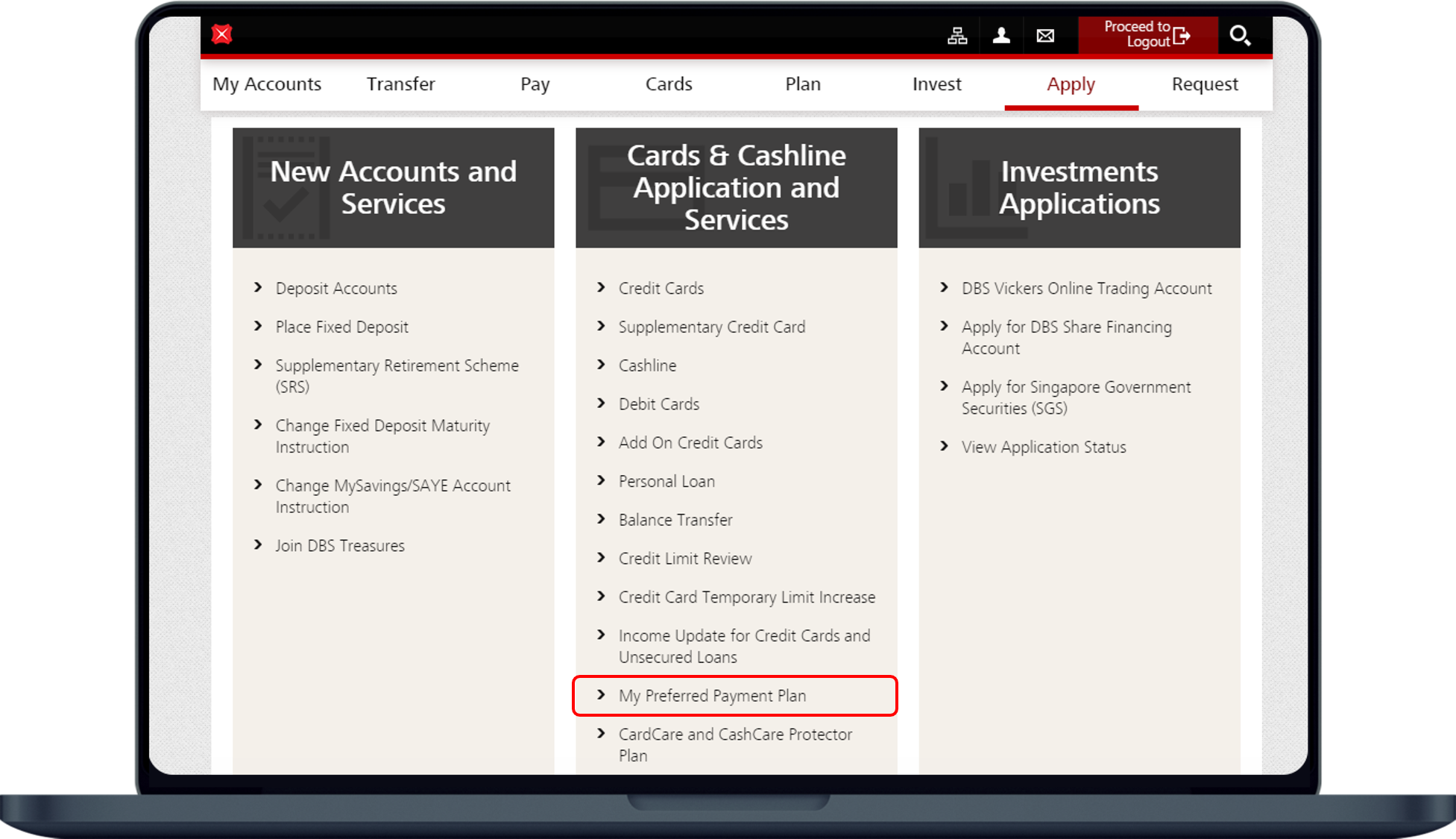Click the messages/mail icon
Screen dimensions: 1456x839
coord(1042,34)
